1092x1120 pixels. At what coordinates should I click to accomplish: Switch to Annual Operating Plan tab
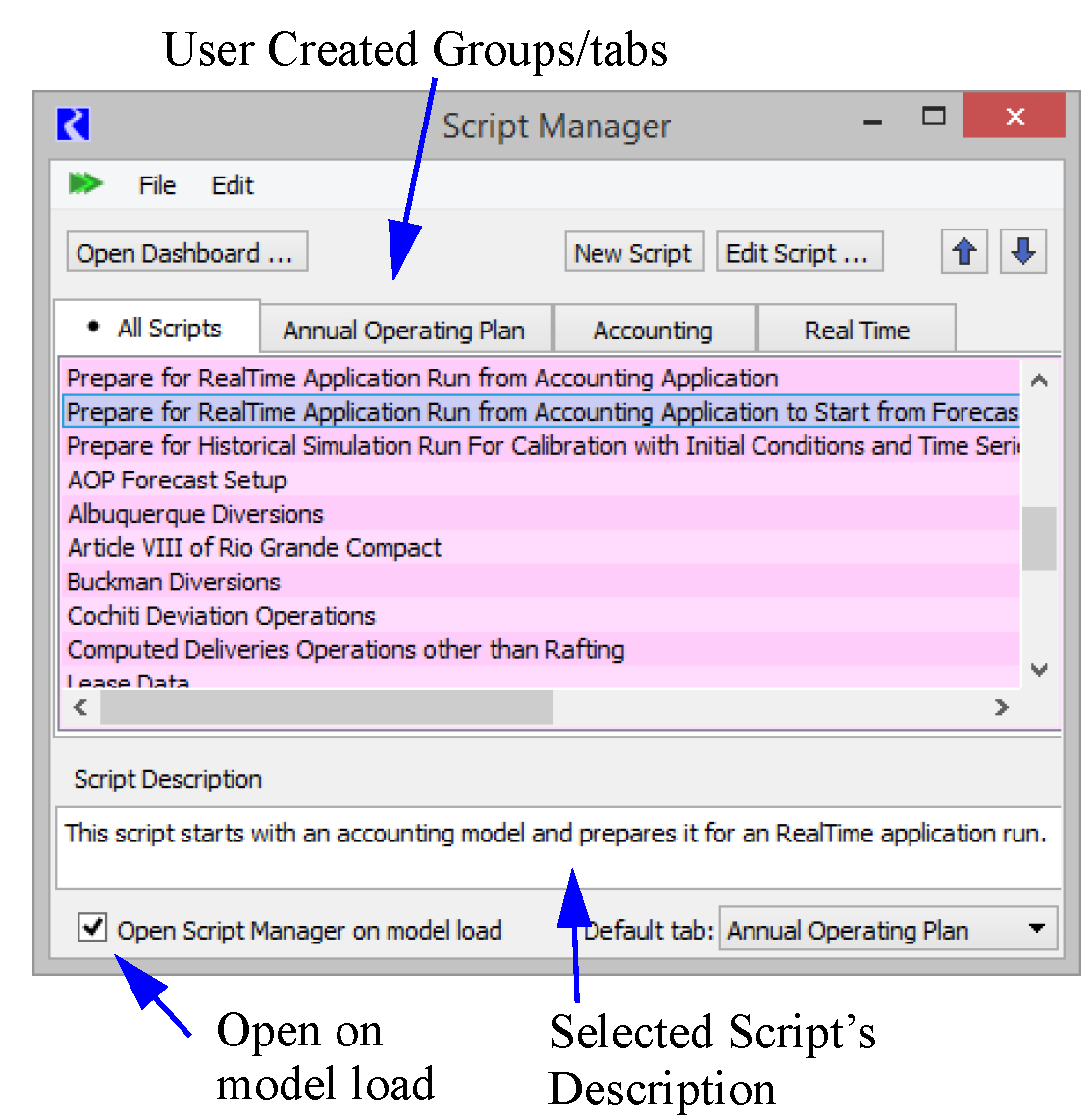[404, 331]
